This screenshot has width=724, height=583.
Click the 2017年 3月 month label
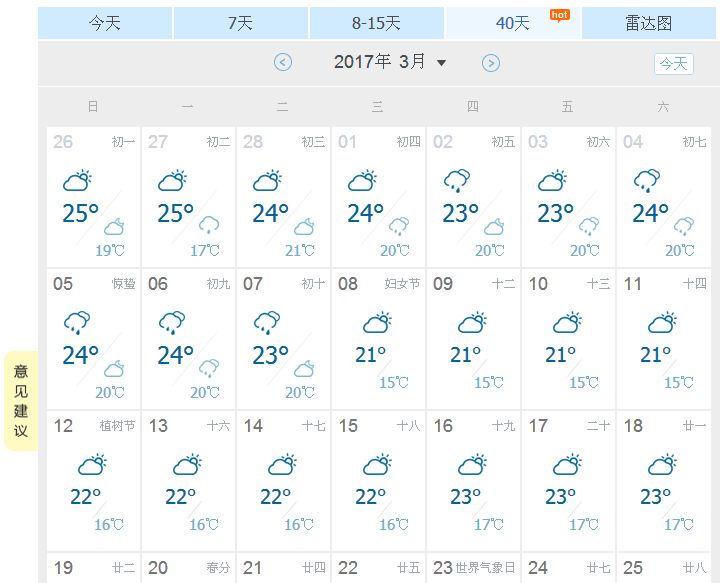pyautogui.click(x=380, y=62)
